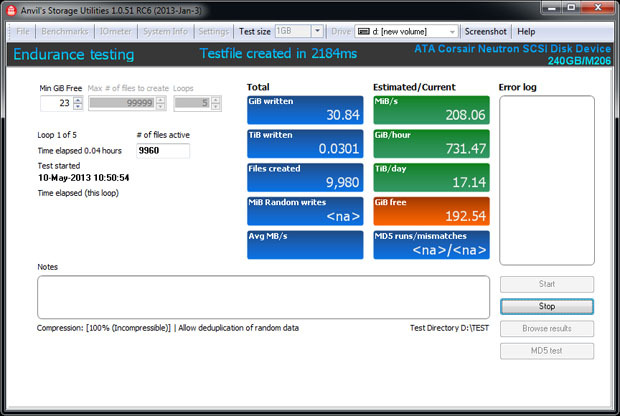Click the MD5 test button
Viewport: 620px width, 416px height.
tap(547, 351)
